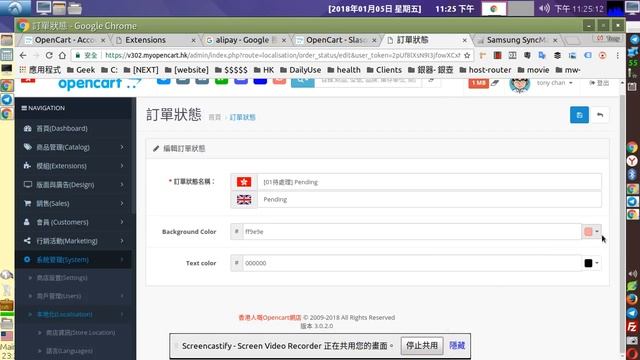The width and height of the screenshot is (640, 360).
Task: Bookmark this page with the star icon
Action: pyautogui.click(x=467, y=55)
